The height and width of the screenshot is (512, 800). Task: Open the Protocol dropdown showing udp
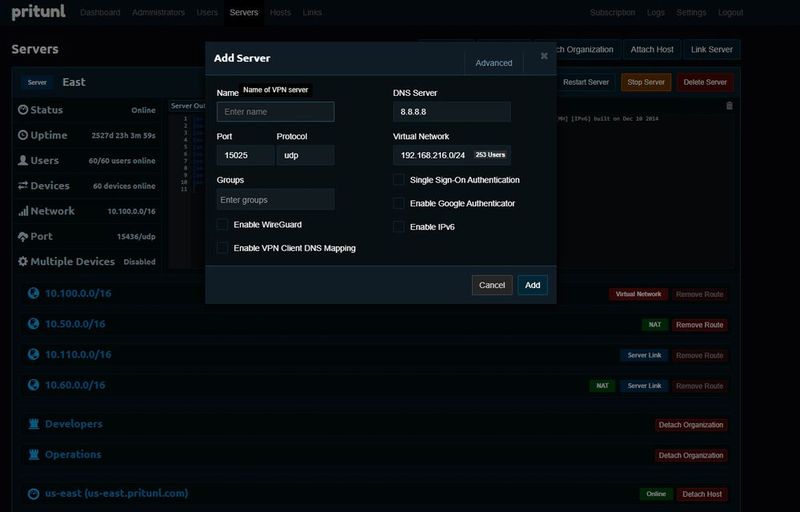pyautogui.click(x=305, y=155)
